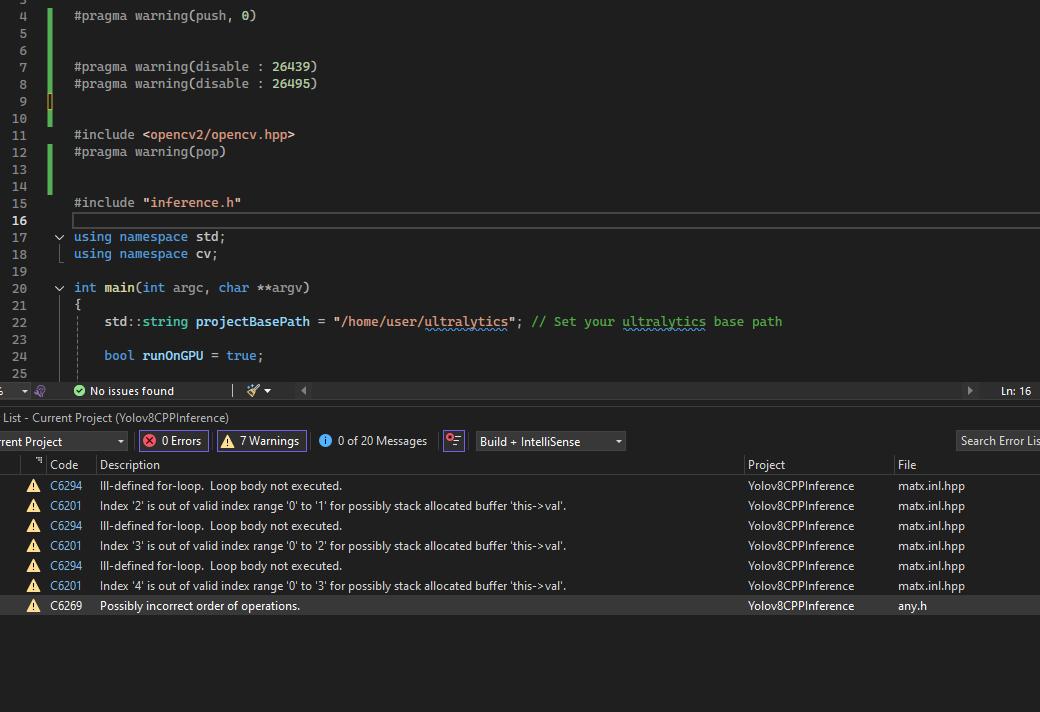This screenshot has width=1040, height=712.
Task: Toggle the 0 of 20 Messages filter
Action: pos(373,441)
